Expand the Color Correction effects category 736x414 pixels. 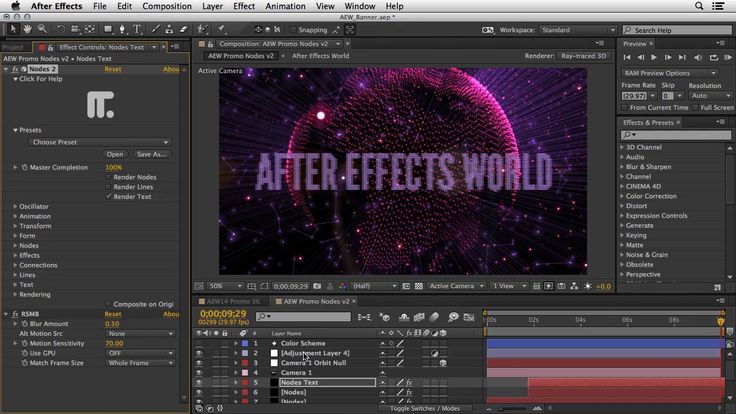pos(622,196)
